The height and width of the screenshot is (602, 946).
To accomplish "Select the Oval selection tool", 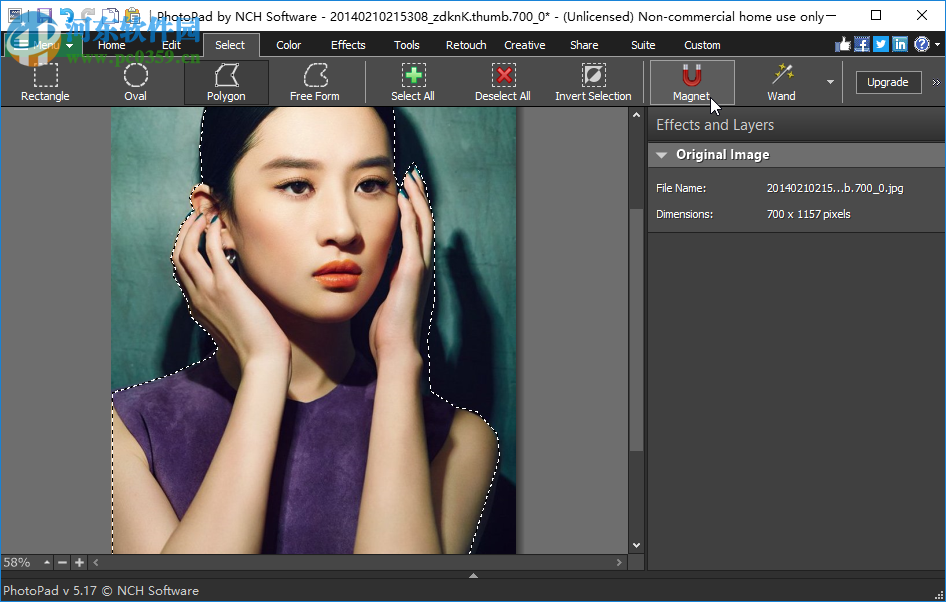I will point(136,80).
